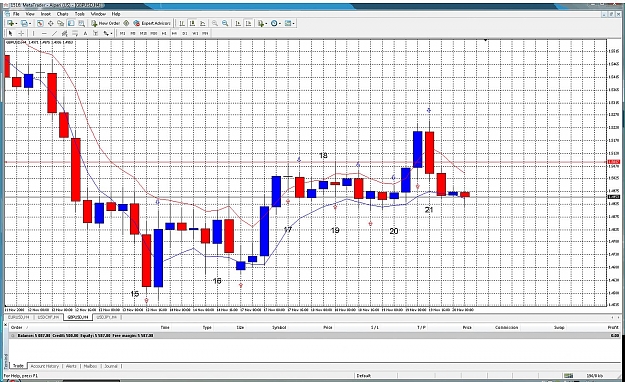Open the Strategy Tester panel
Viewport: 625px width, 382px height.
pyautogui.click(x=82, y=23)
